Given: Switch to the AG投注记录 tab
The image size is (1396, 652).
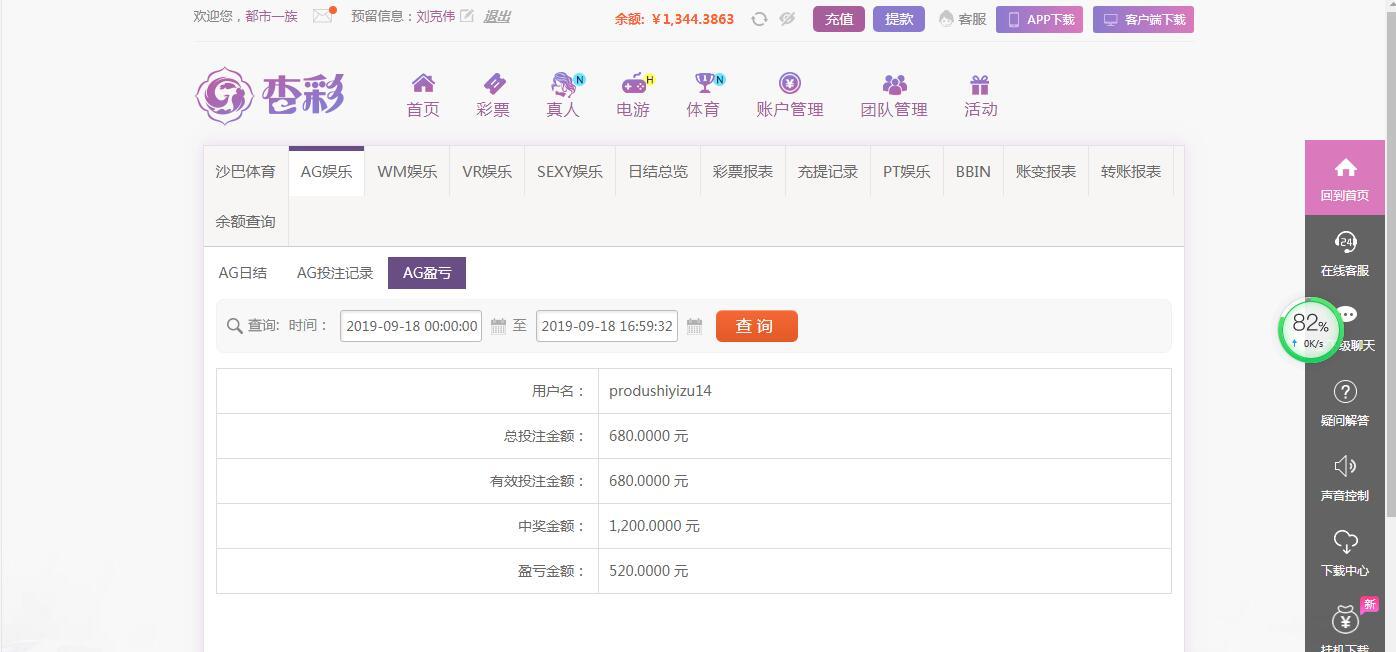Looking at the screenshot, I should 334,272.
